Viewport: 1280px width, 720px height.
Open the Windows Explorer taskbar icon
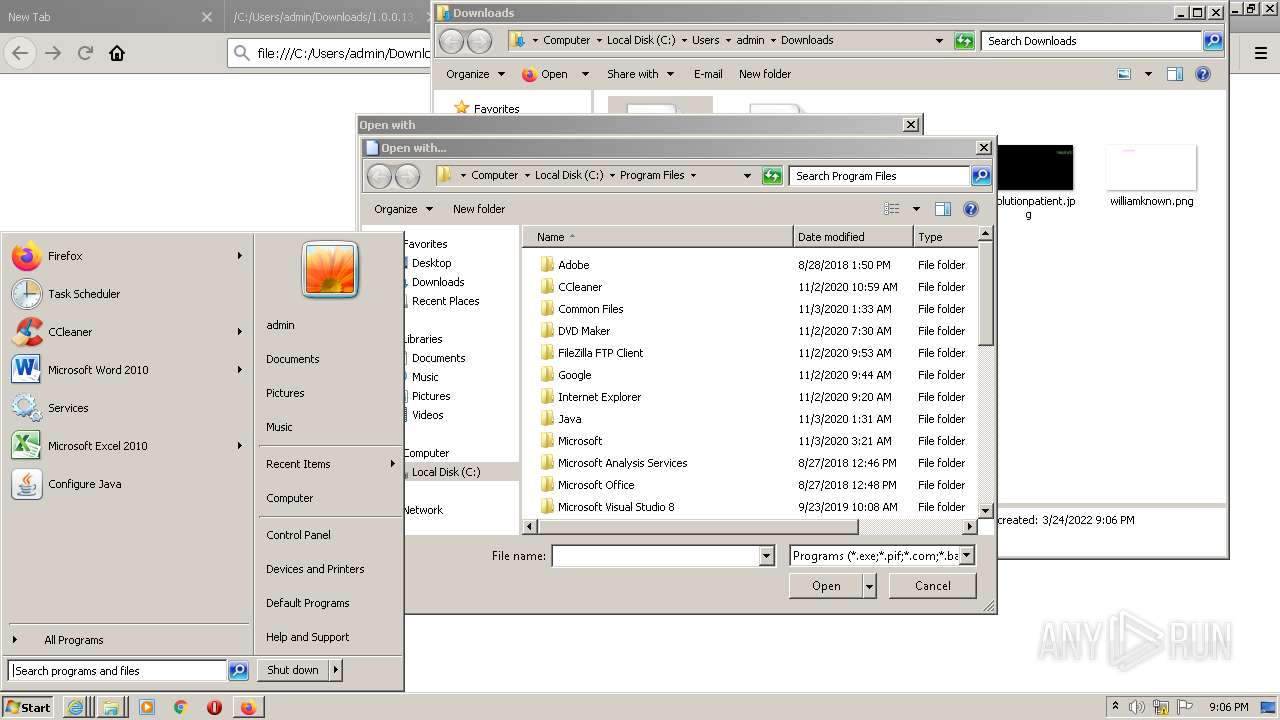pos(111,707)
